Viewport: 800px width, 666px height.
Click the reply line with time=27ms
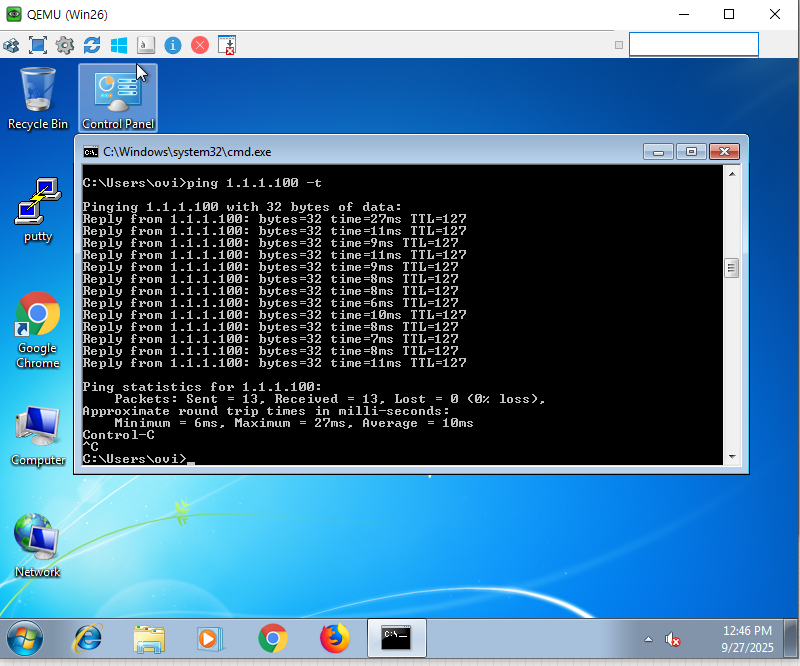[274, 219]
